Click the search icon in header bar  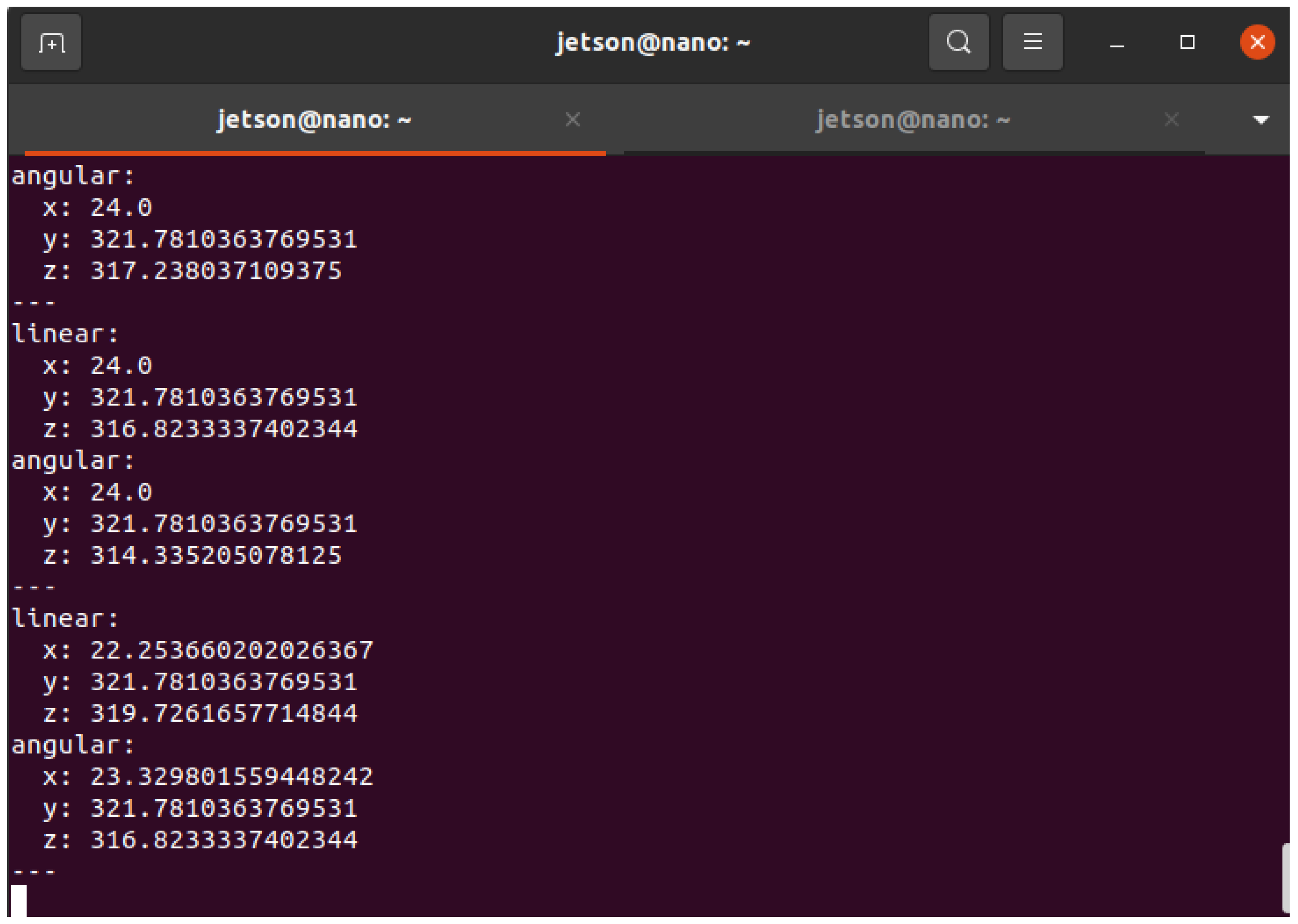959,43
